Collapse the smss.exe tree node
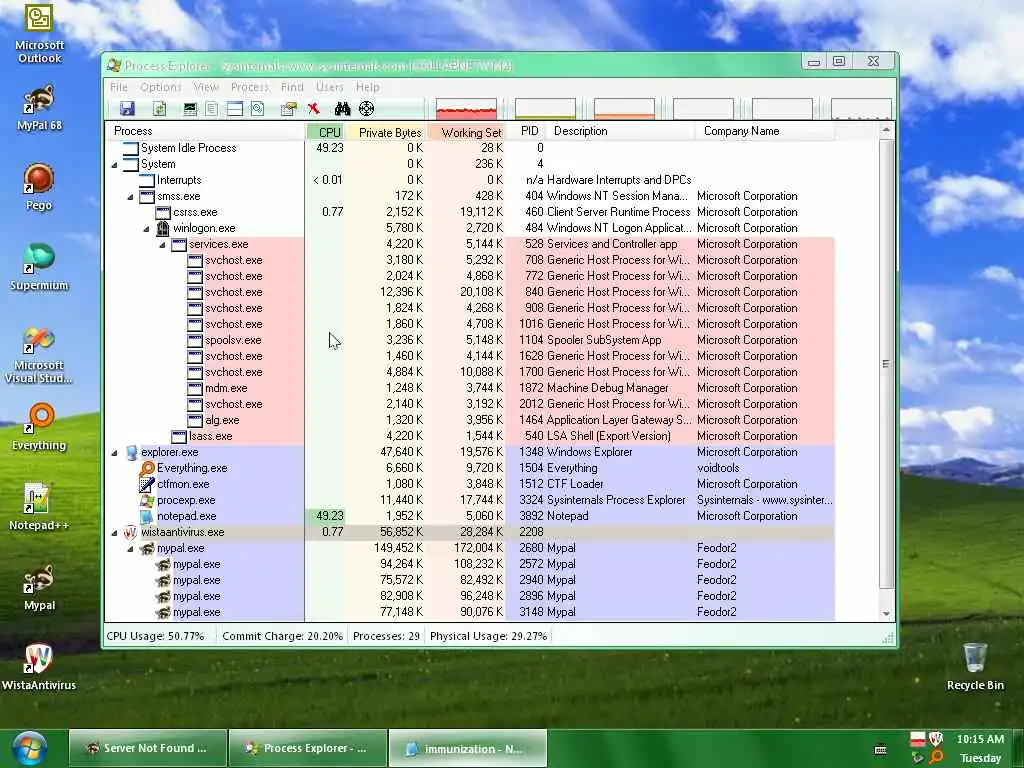The width and height of the screenshot is (1024, 768). 130,197
